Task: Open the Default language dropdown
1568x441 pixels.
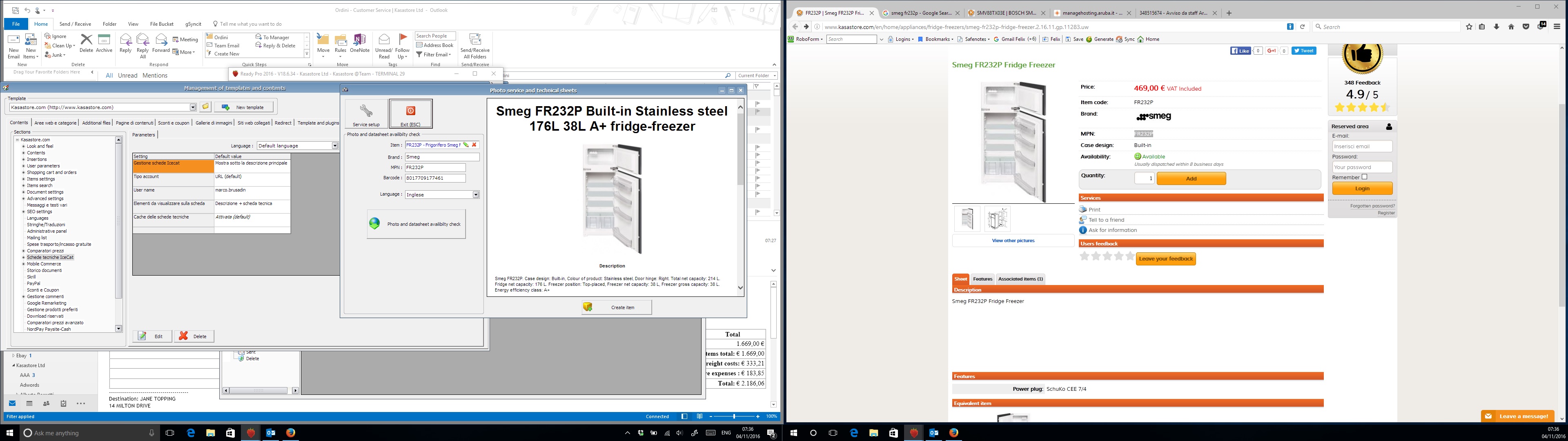Action: click(x=335, y=146)
